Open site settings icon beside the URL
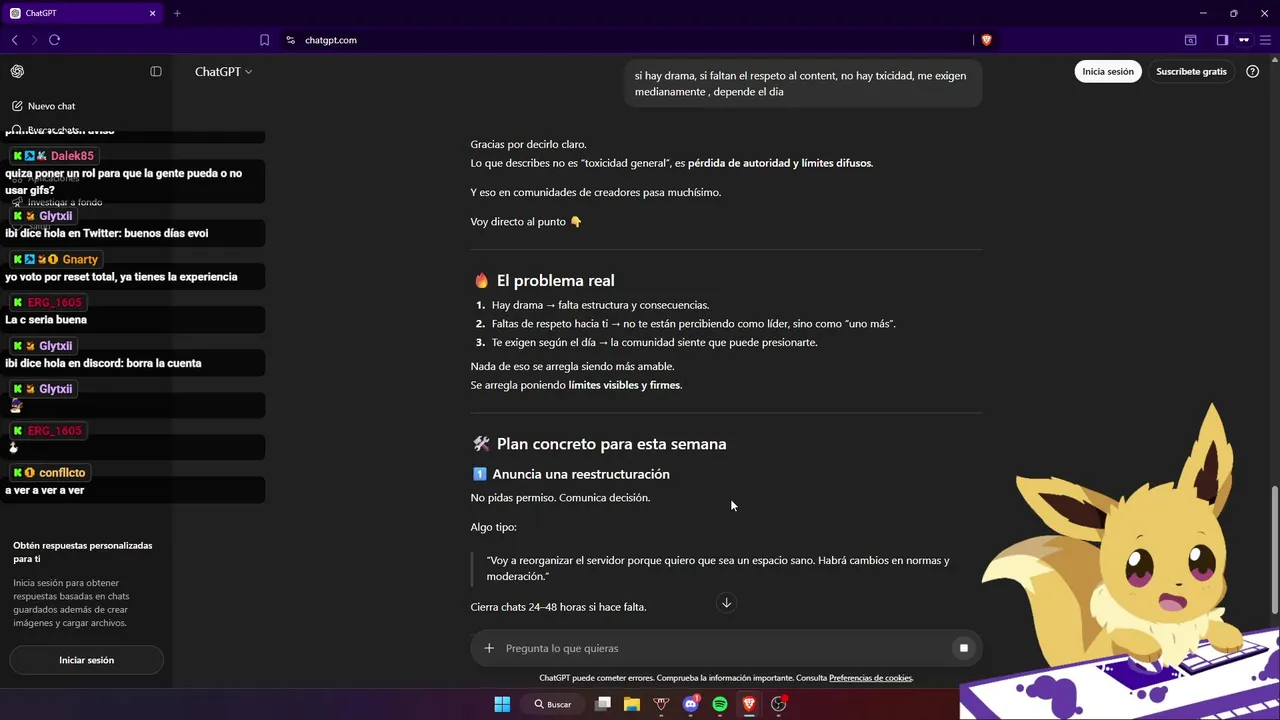 (x=291, y=40)
